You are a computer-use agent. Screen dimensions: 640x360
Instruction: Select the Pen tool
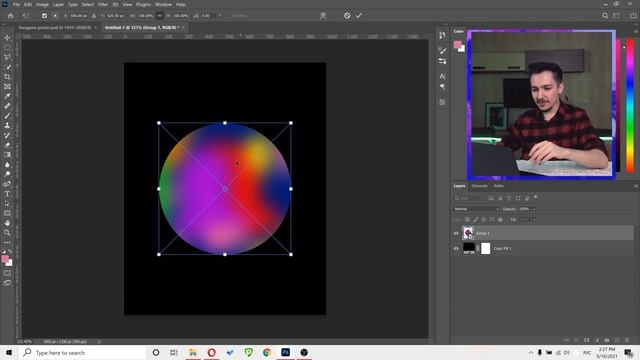tap(7, 184)
